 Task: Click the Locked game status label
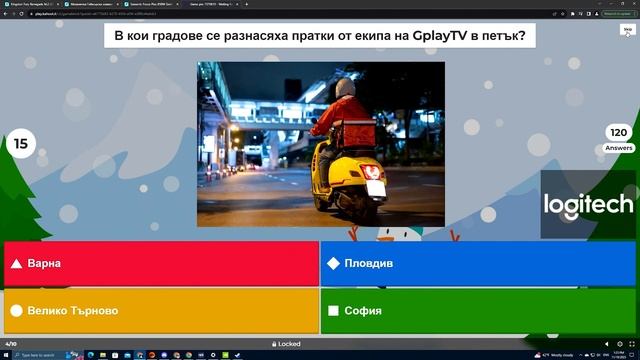(286, 344)
